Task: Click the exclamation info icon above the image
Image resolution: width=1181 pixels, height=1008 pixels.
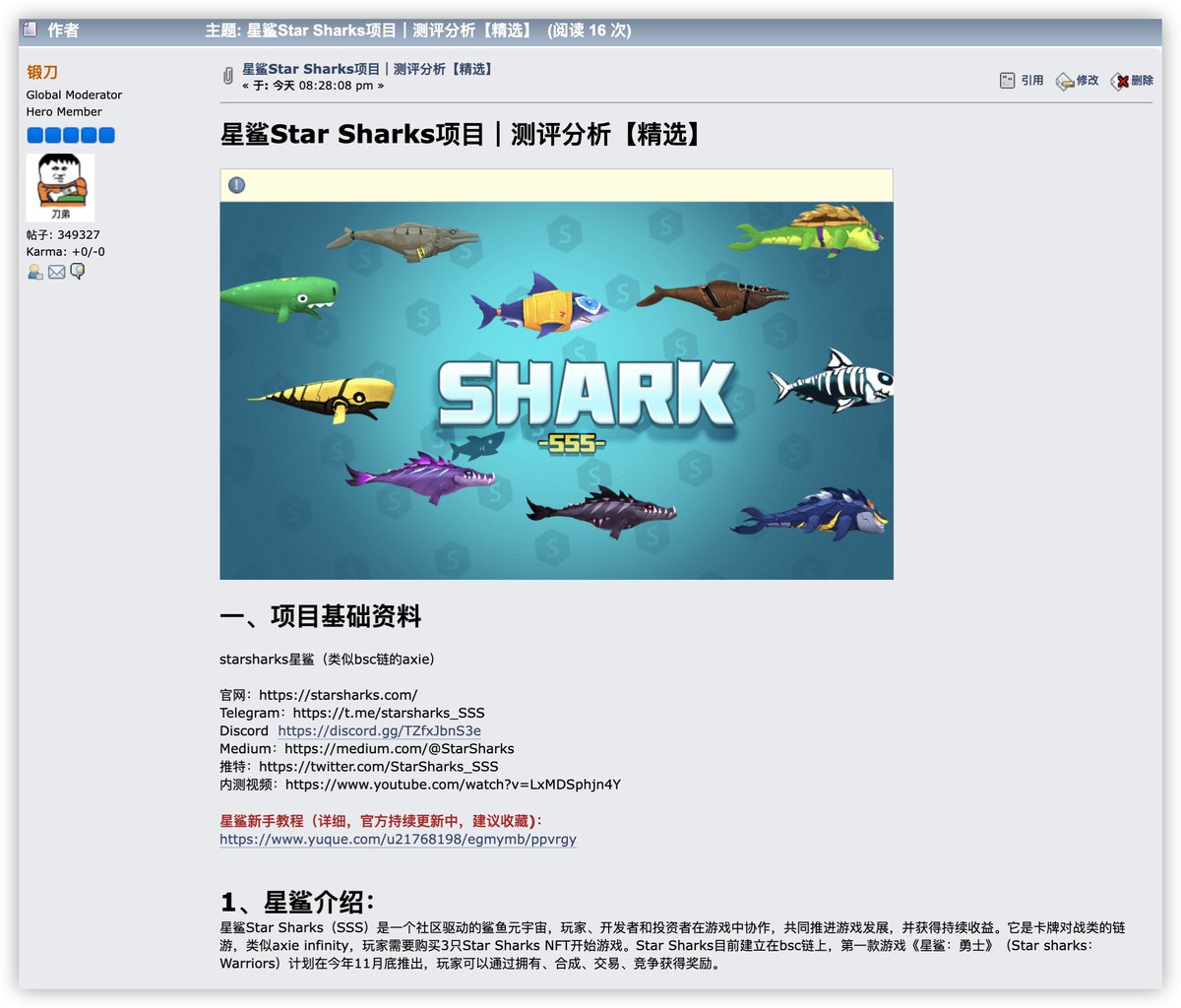Action: [x=236, y=185]
